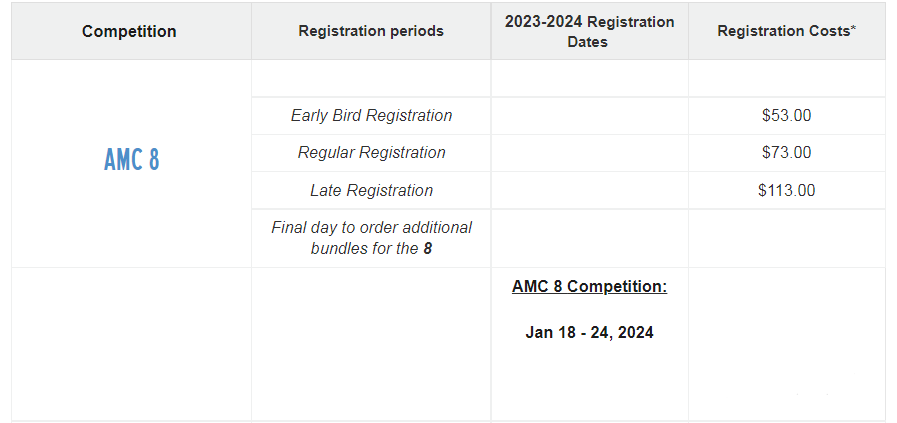Click the Jan 18 - 24, 2024 date text
This screenshot has height=423, width=897.
coord(589,333)
